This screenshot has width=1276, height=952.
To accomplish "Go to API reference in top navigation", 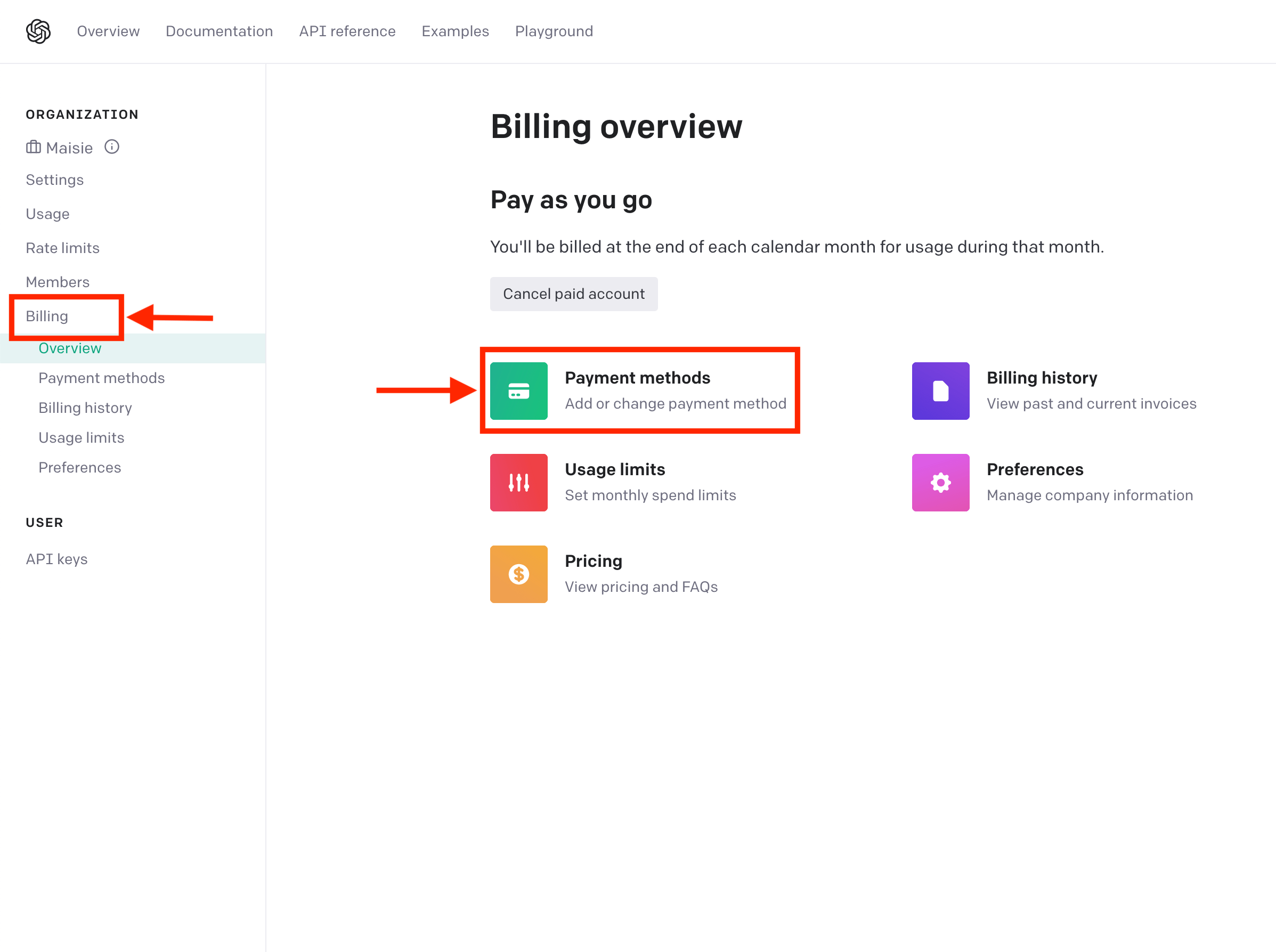I will pos(347,31).
